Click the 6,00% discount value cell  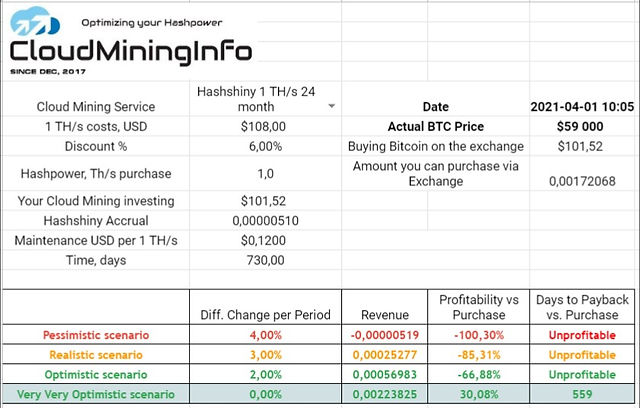264,146
